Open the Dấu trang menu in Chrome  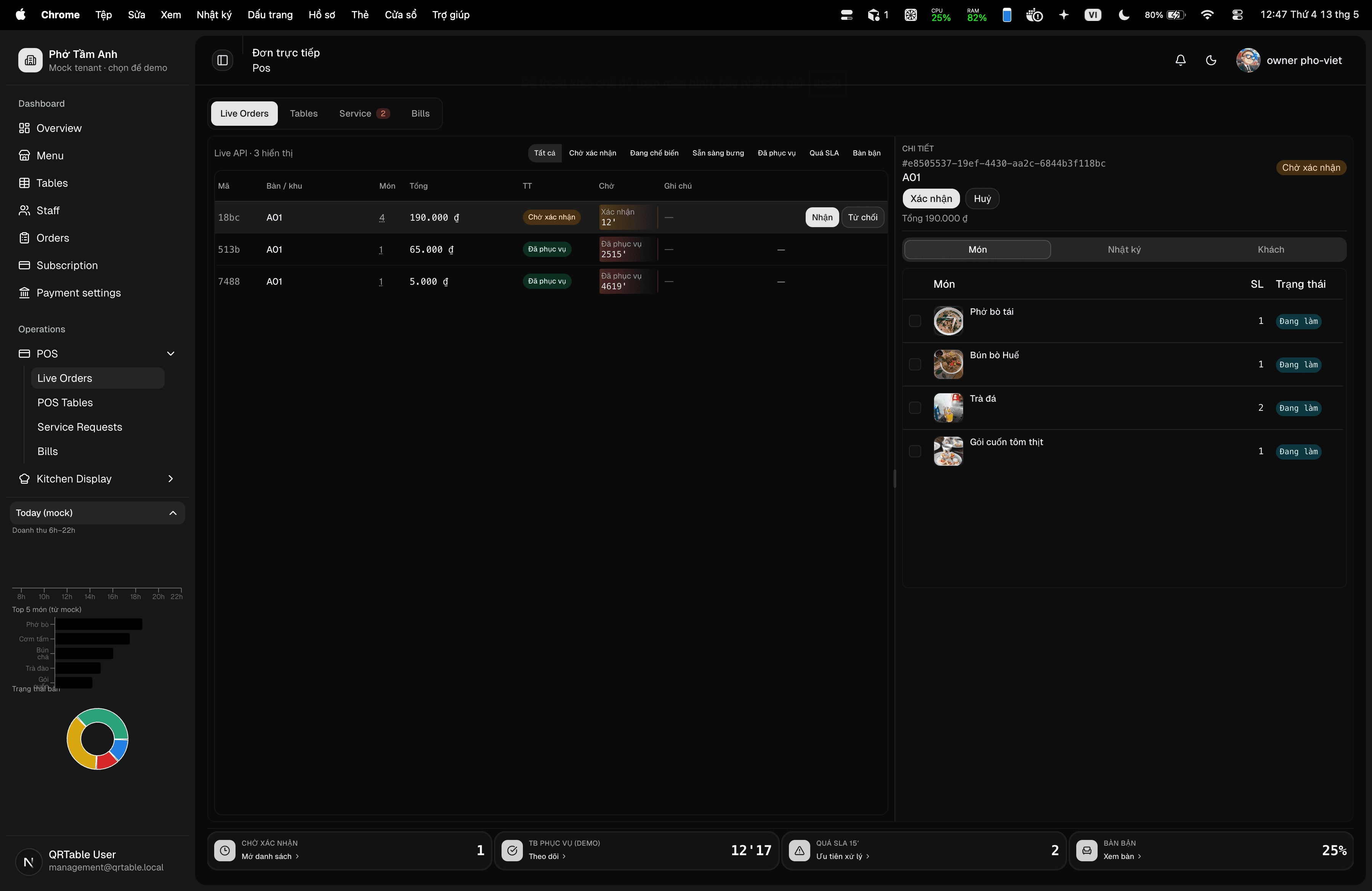pos(270,15)
